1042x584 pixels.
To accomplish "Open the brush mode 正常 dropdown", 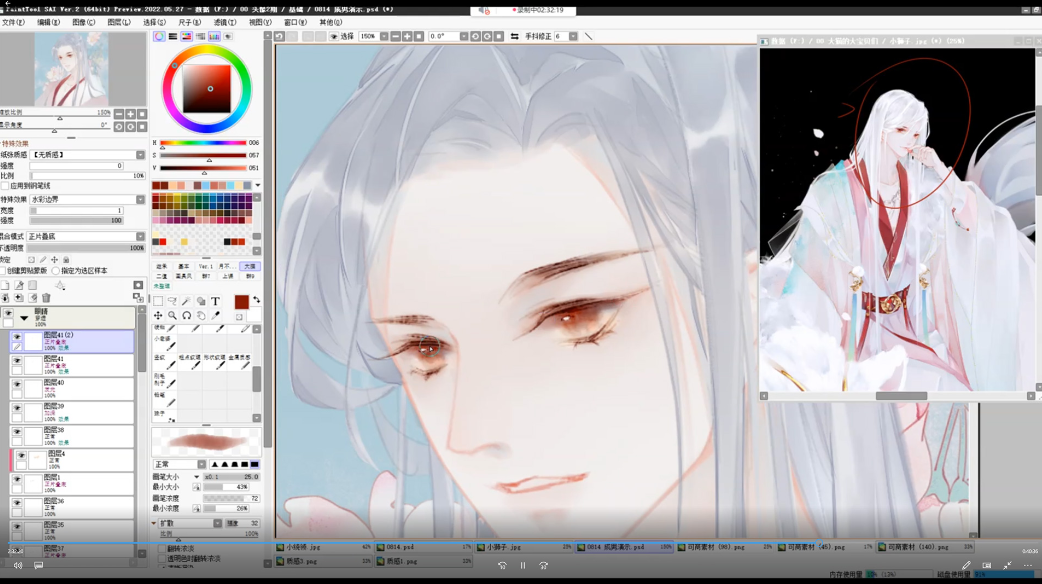I will (201, 464).
